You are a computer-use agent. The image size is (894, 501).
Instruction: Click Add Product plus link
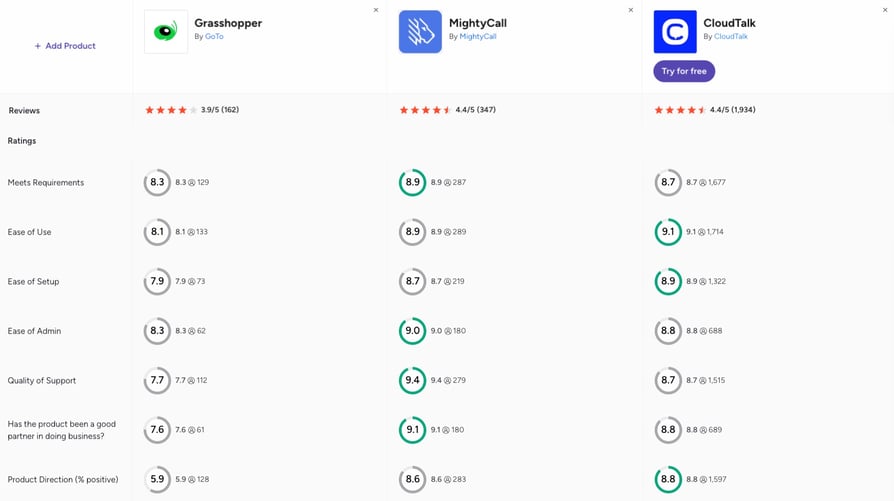click(x=65, y=46)
